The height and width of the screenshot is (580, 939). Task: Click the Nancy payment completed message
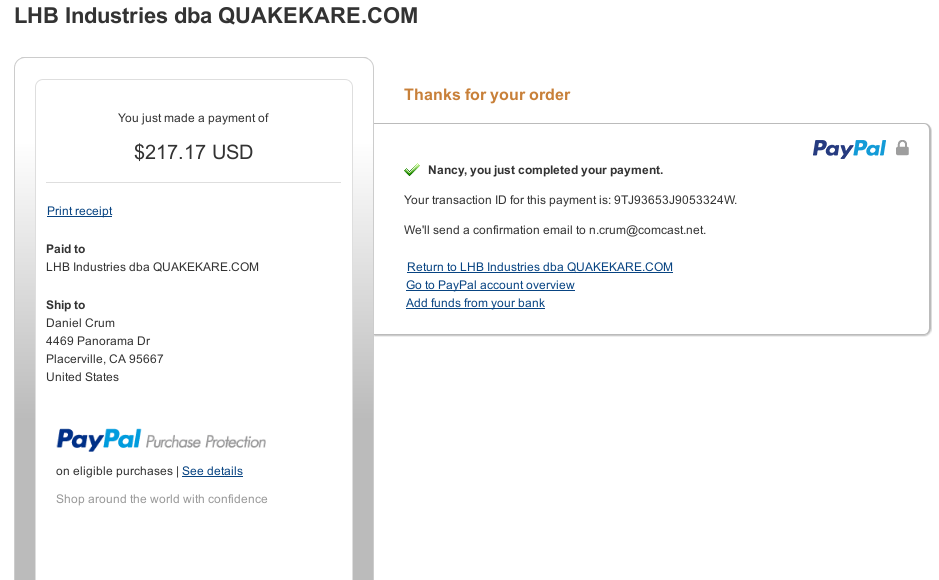coord(545,170)
